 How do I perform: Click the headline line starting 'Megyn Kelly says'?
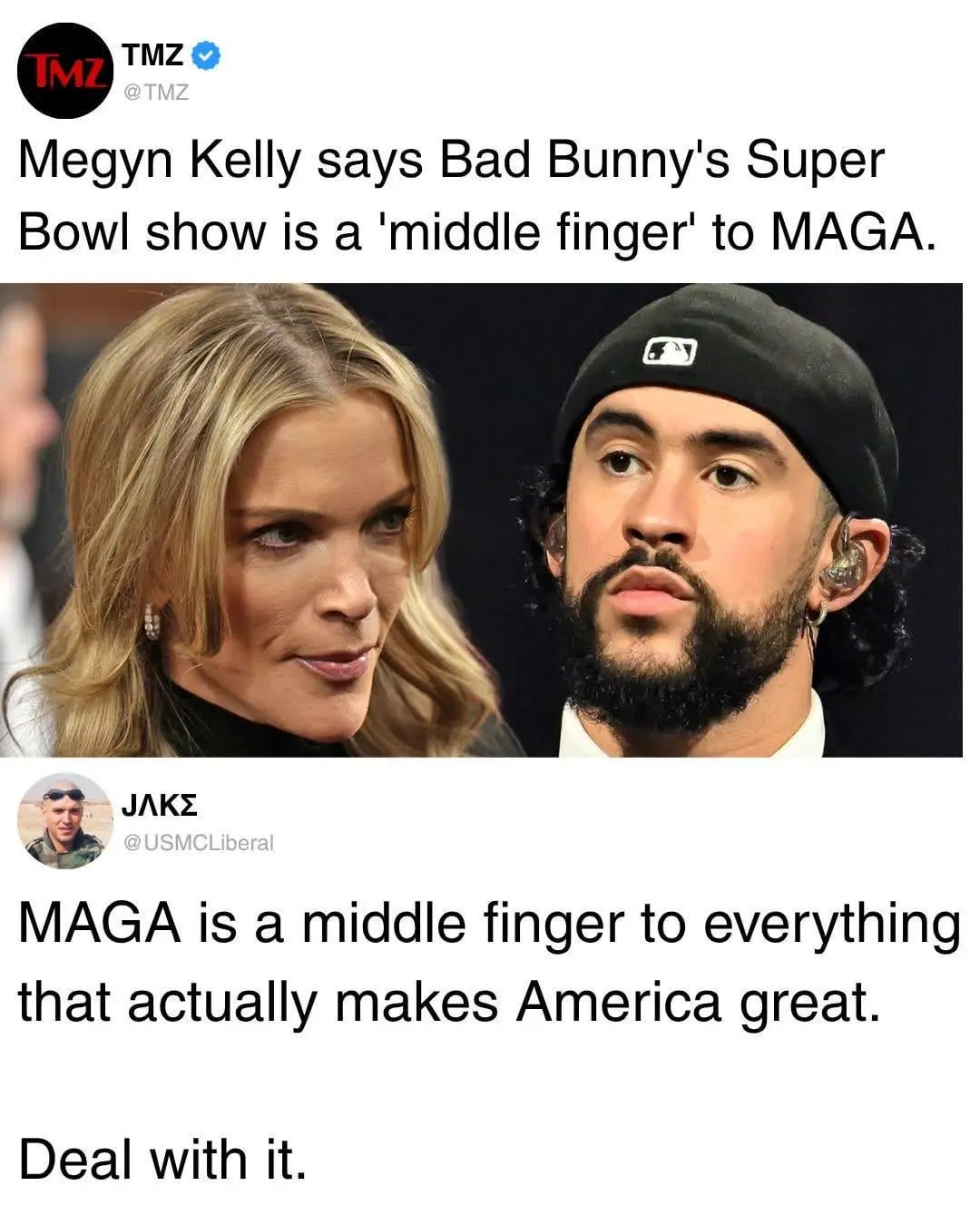point(451,162)
